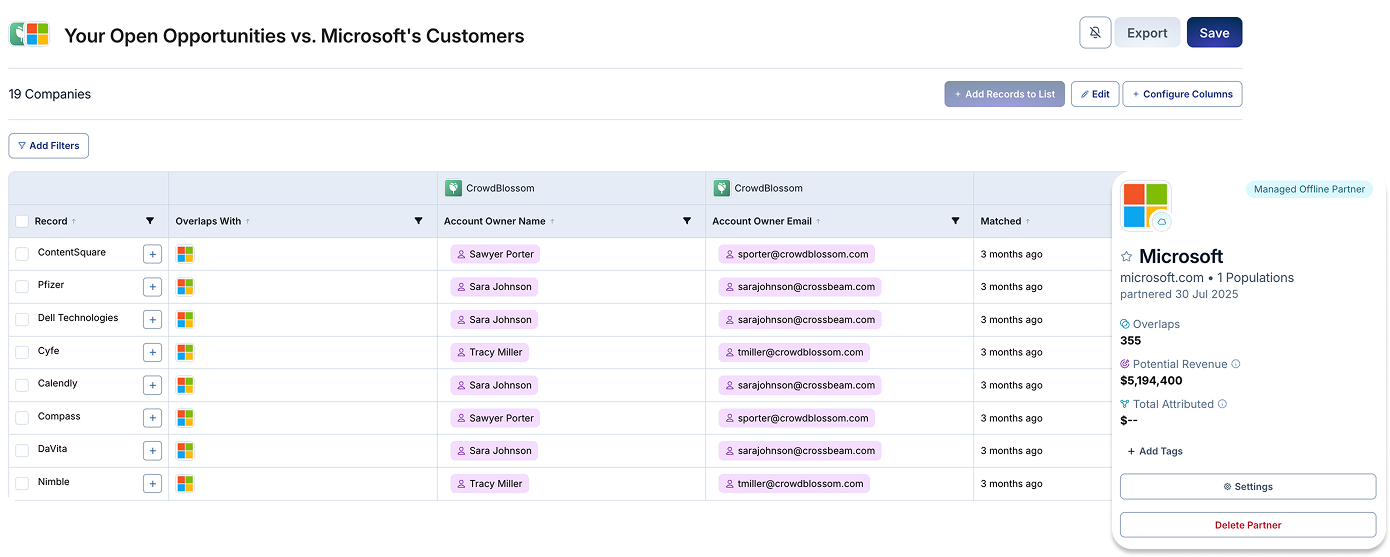Open Configure Columns
This screenshot has height=557, width=1390.
(1182, 94)
